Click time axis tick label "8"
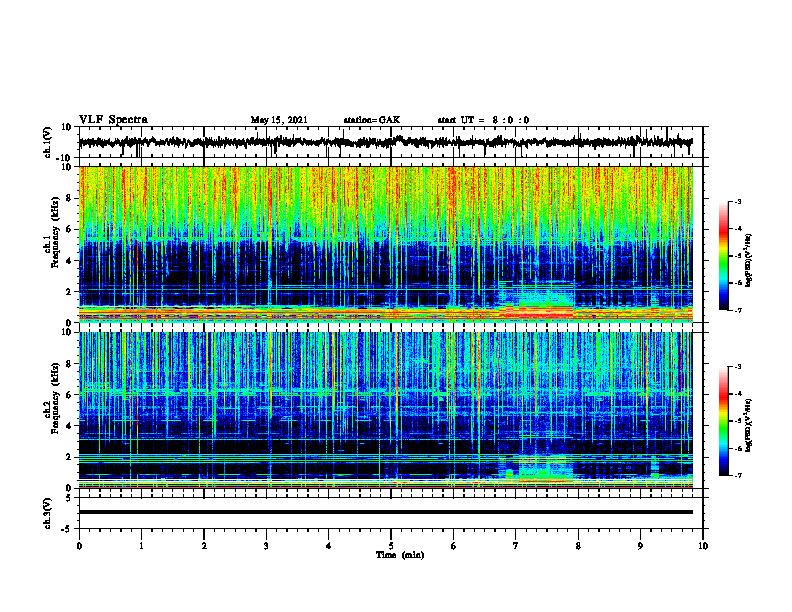 (x=578, y=546)
